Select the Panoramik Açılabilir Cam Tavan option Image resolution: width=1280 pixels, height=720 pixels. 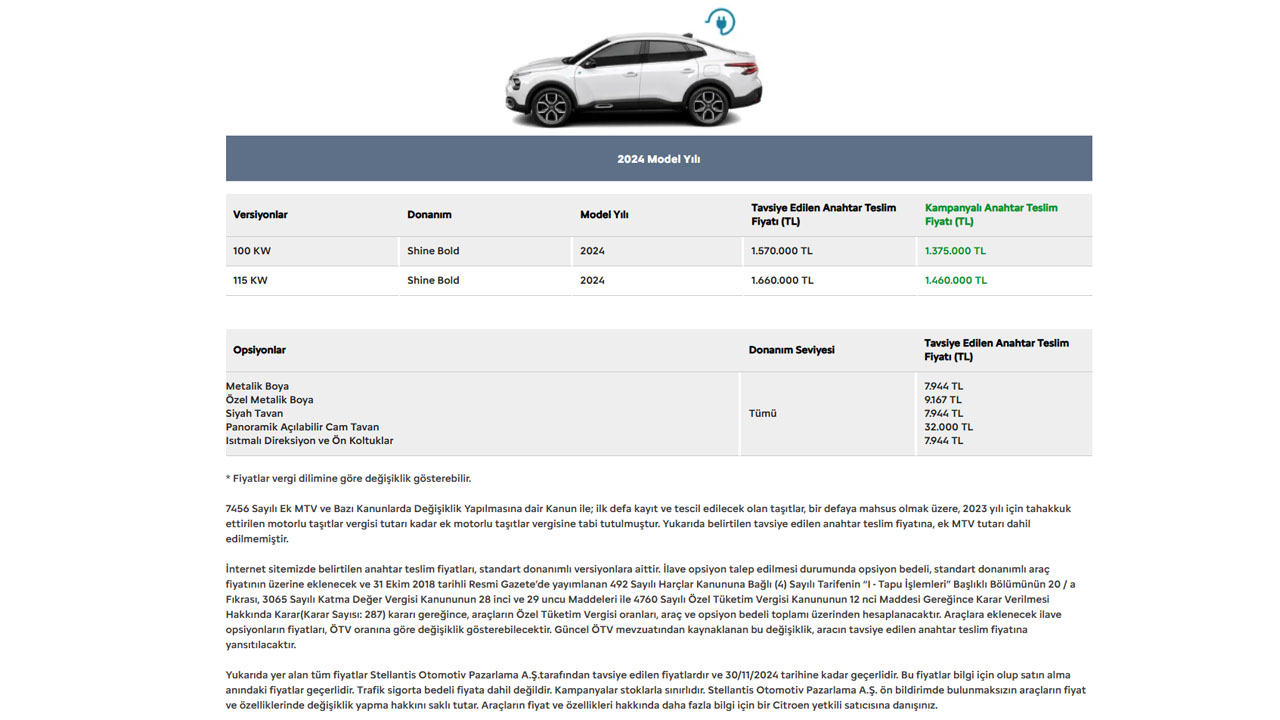[302, 427]
